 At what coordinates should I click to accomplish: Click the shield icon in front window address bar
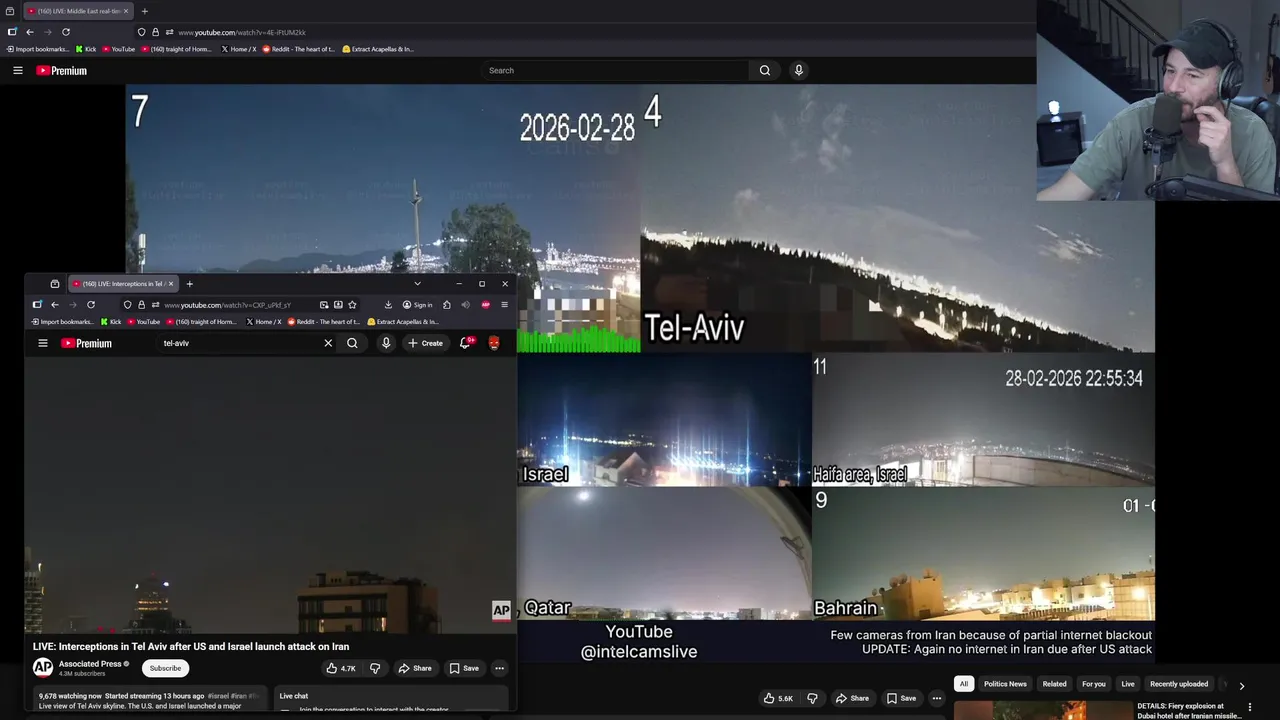point(127,305)
